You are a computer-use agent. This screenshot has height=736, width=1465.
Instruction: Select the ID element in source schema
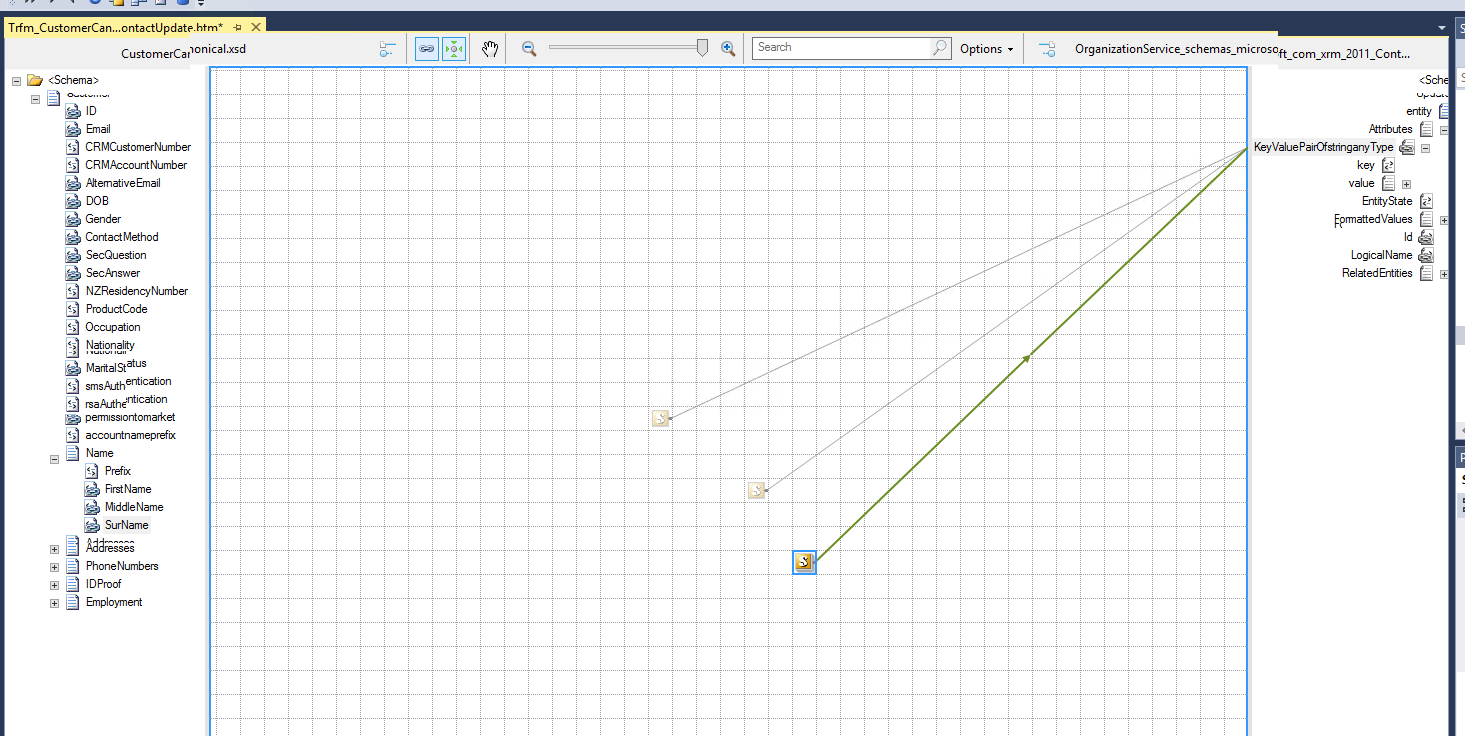[x=91, y=111]
